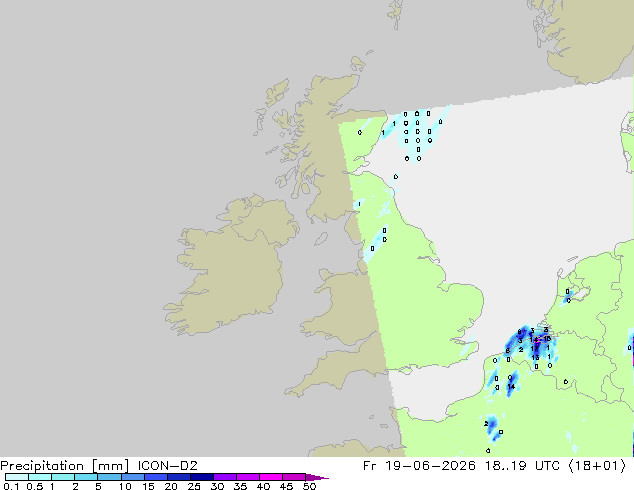Screen dimensions: 634x490
Task: Click the Orkney Islands outline north of Scotland
Action: (x=358, y=63)
